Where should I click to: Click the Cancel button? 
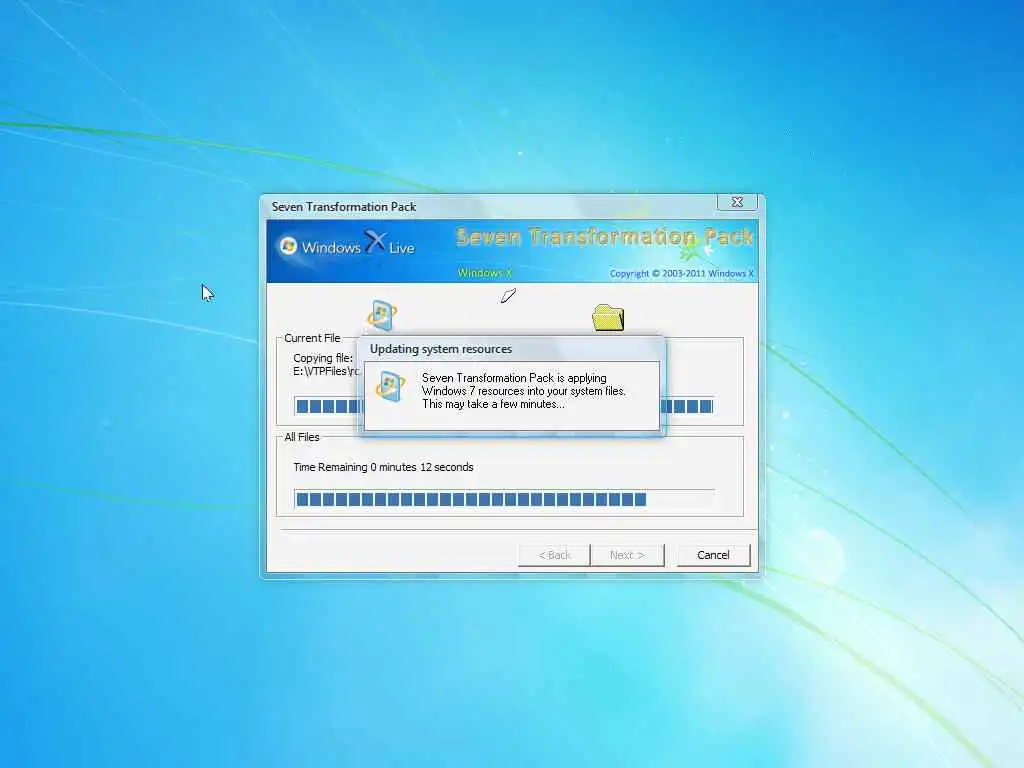713,555
